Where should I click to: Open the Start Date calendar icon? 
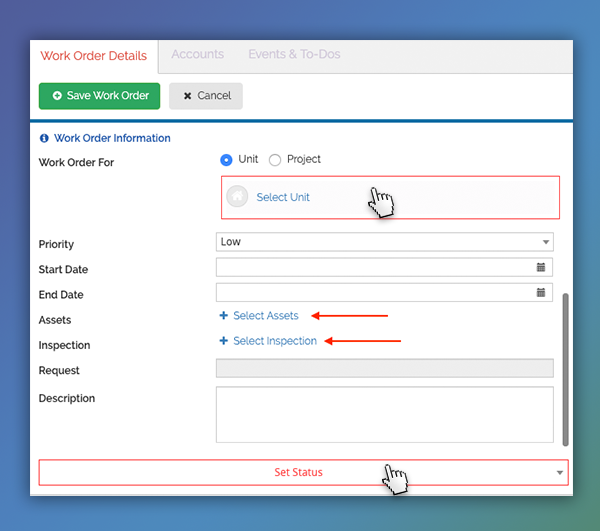tap(541, 267)
